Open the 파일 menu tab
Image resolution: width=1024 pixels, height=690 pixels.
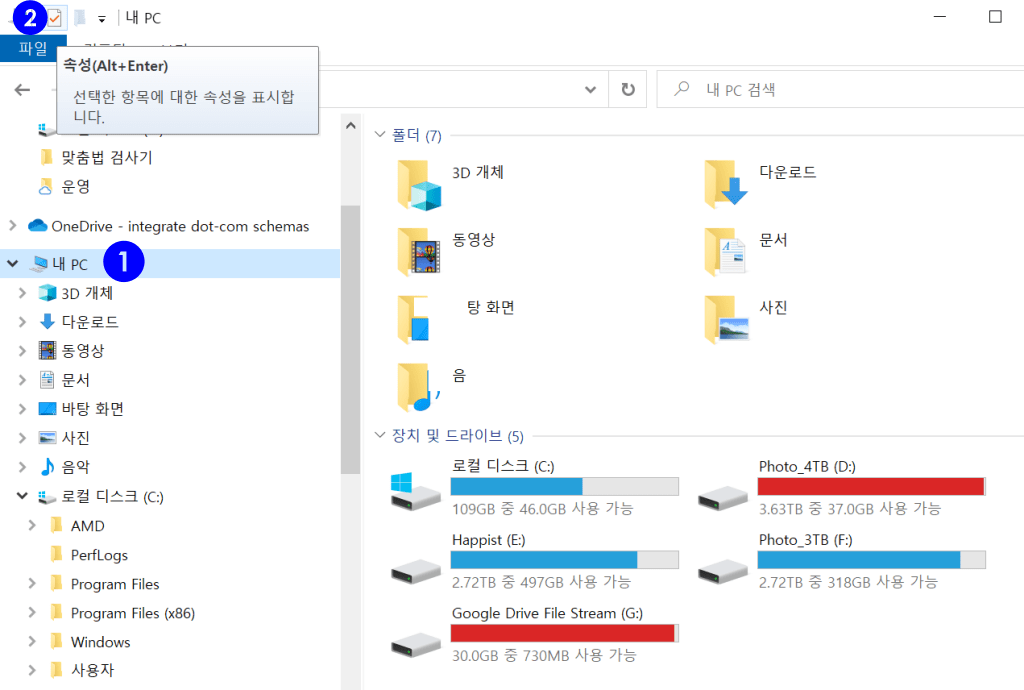(33, 47)
